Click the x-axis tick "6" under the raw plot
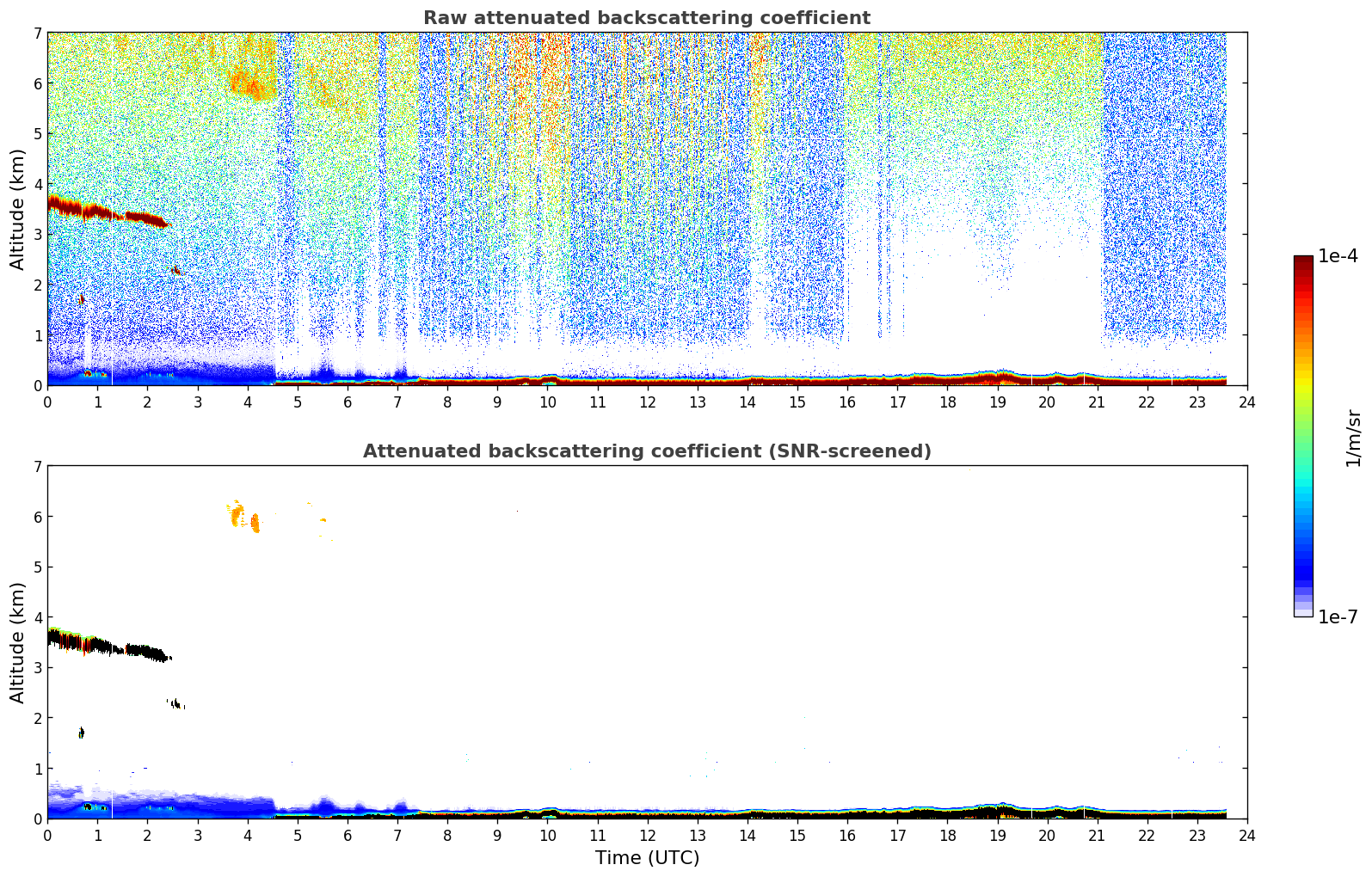 point(348,402)
